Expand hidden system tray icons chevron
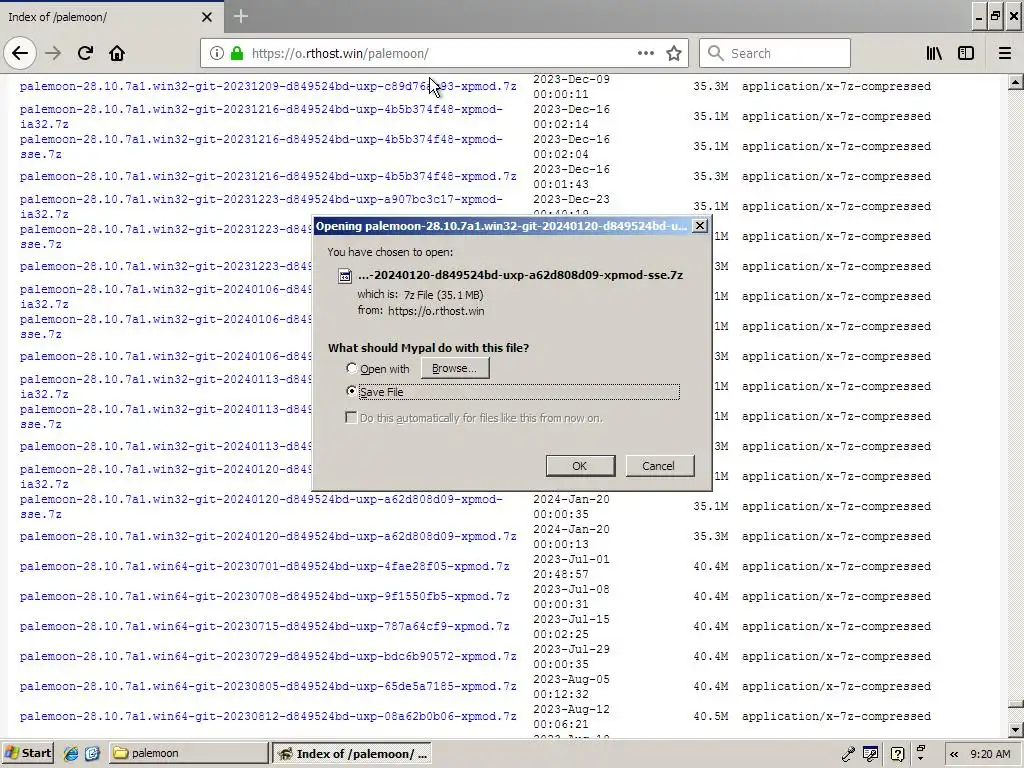Image resolution: width=1024 pixels, height=768 pixels. click(x=954, y=754)
